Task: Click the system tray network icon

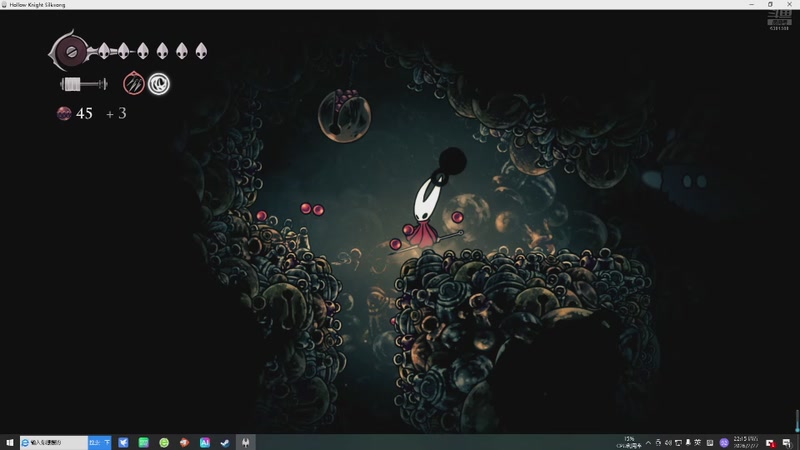Action: (678, 443)
